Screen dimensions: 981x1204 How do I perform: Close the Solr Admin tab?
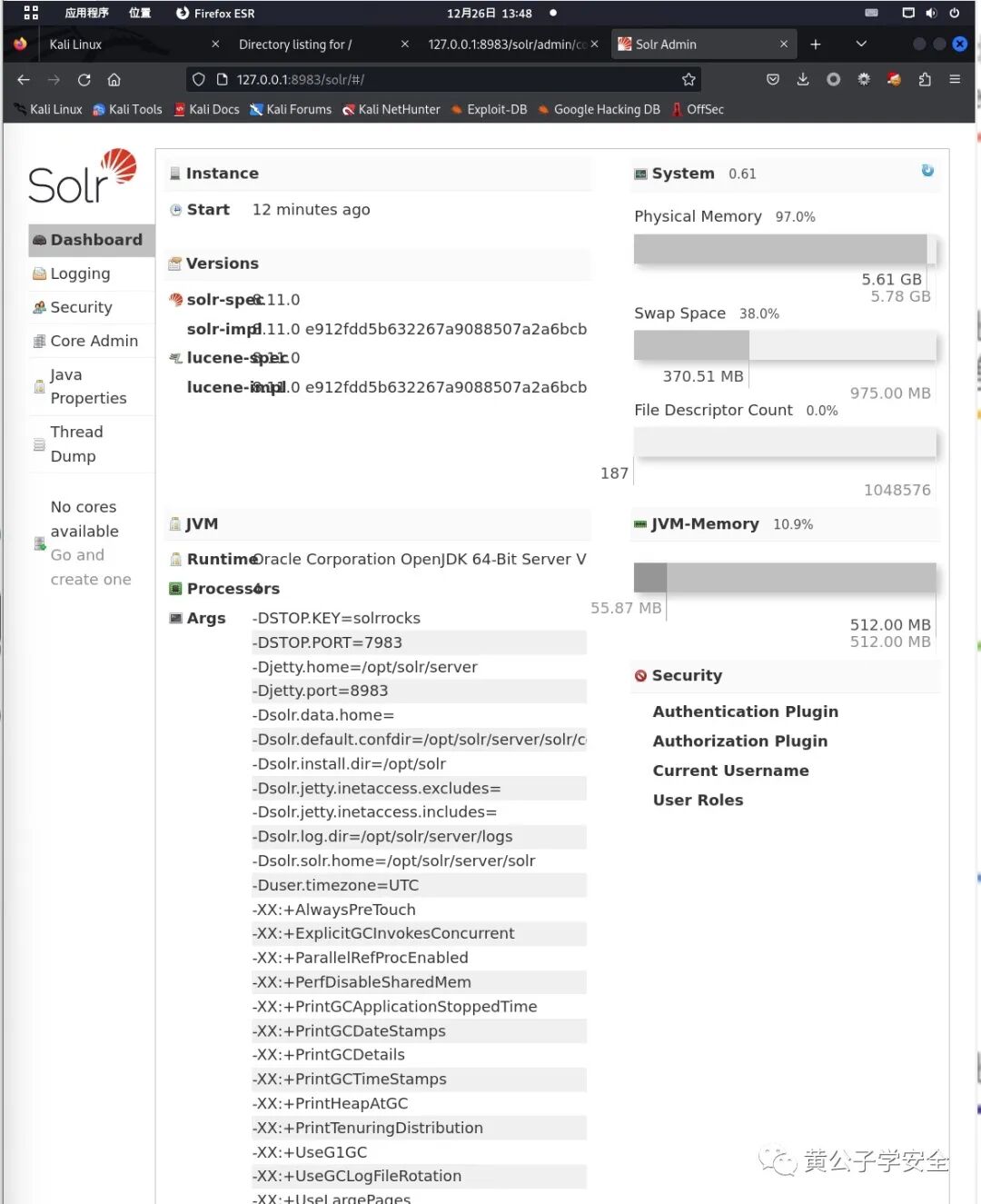click(x=784, y=45)
